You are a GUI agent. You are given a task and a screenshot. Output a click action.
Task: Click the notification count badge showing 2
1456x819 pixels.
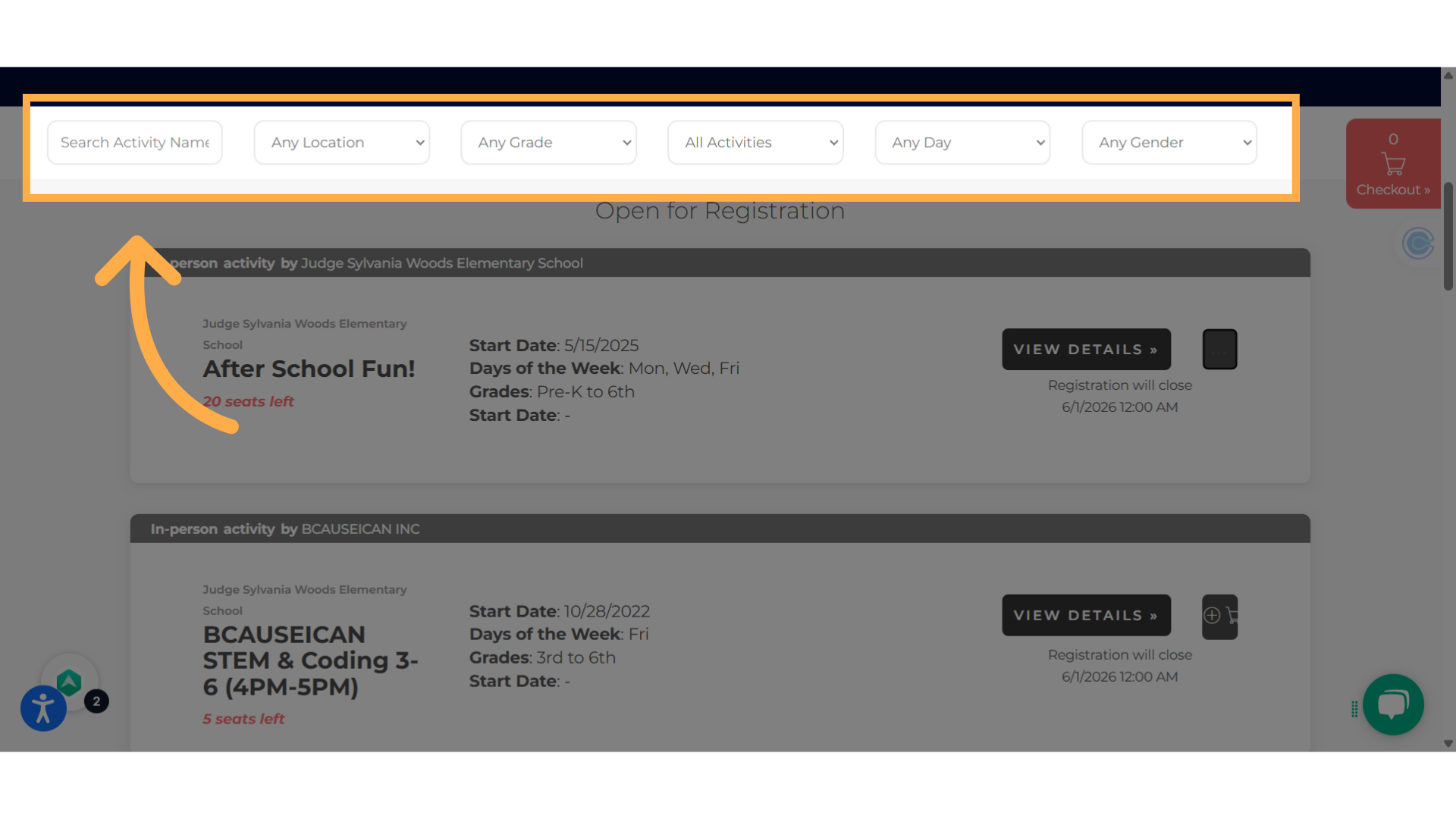coord(96,701)
